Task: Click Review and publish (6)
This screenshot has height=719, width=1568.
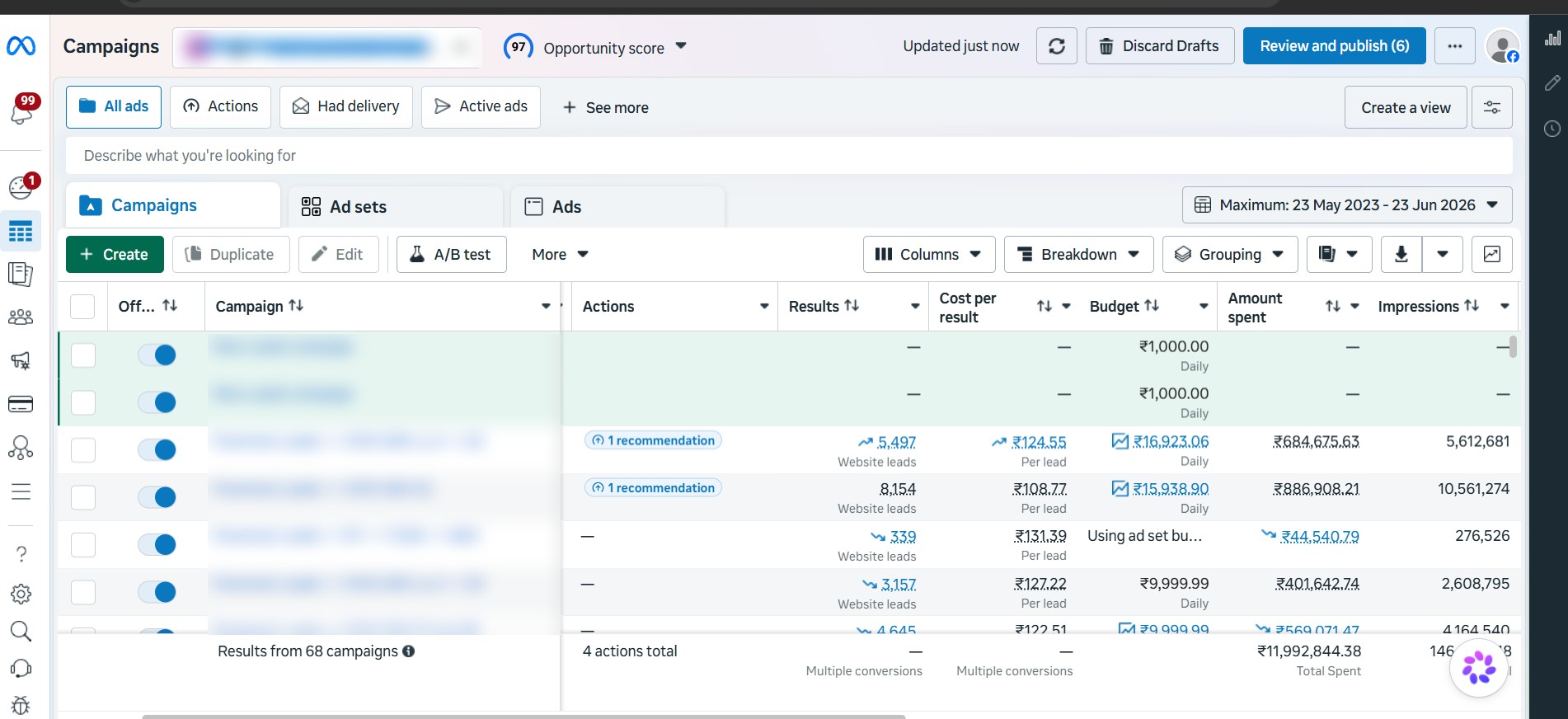Action: [1335, 46]
